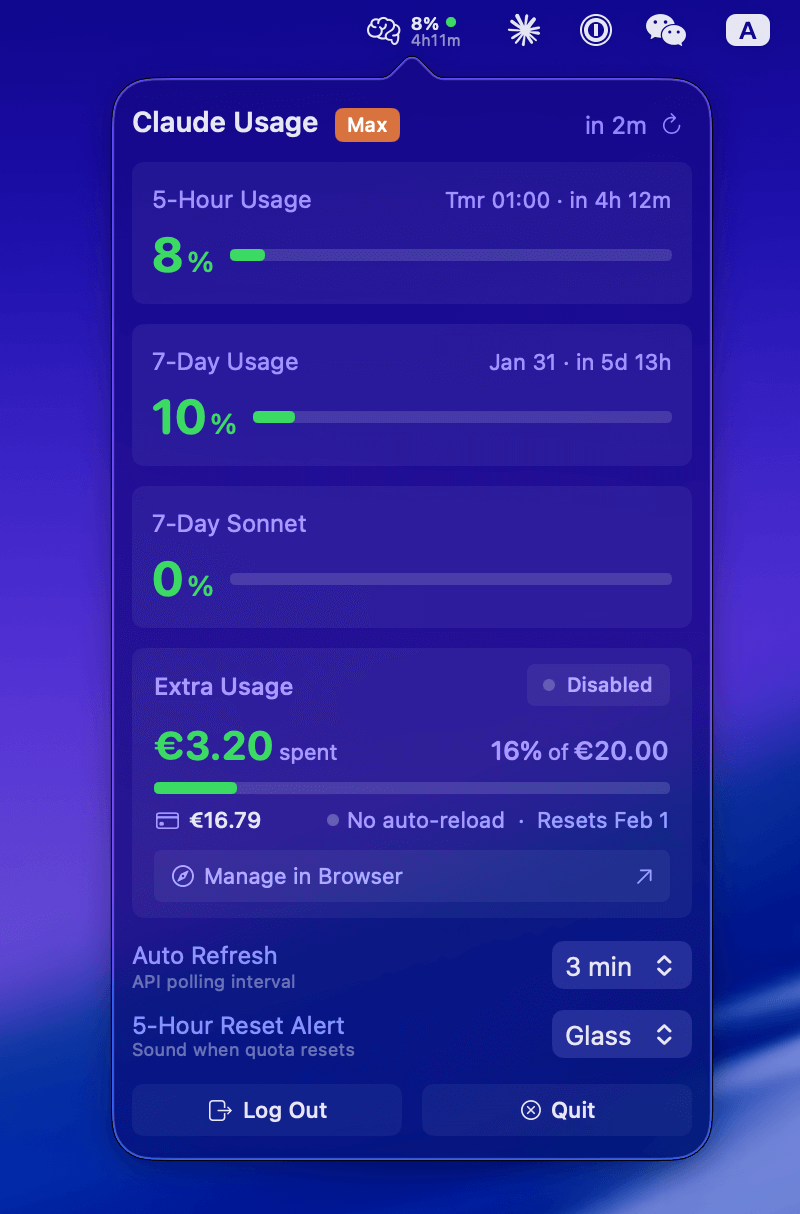Click the 5-Hour Usage progress bar
800x1214 pixels.
[450, 255]
